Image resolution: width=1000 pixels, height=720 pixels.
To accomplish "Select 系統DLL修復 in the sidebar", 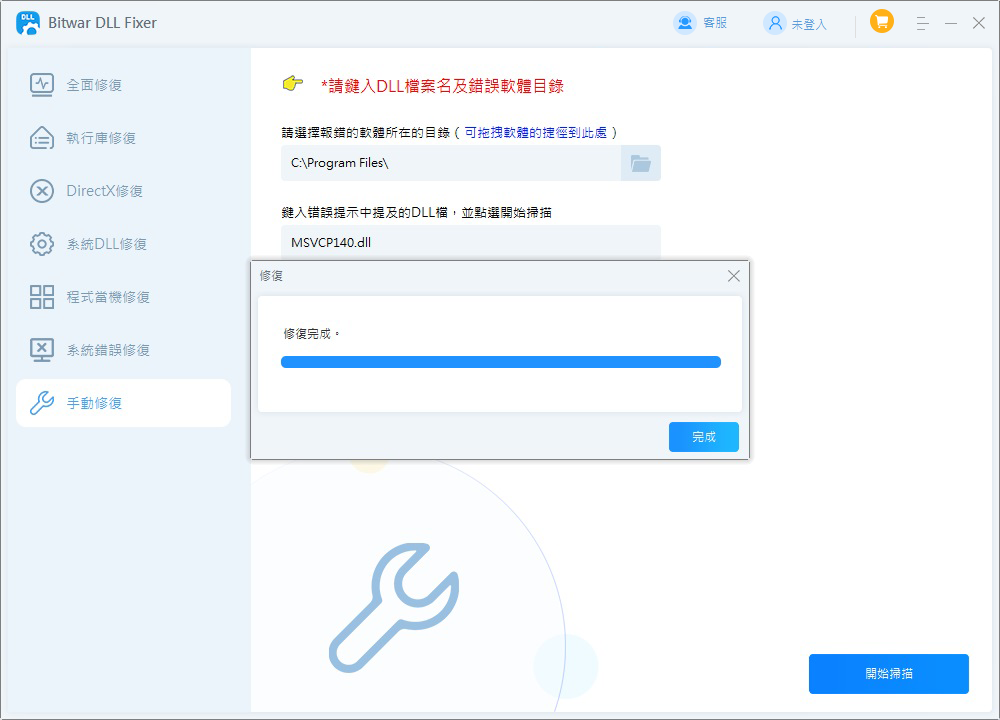I will click(123, 244).
